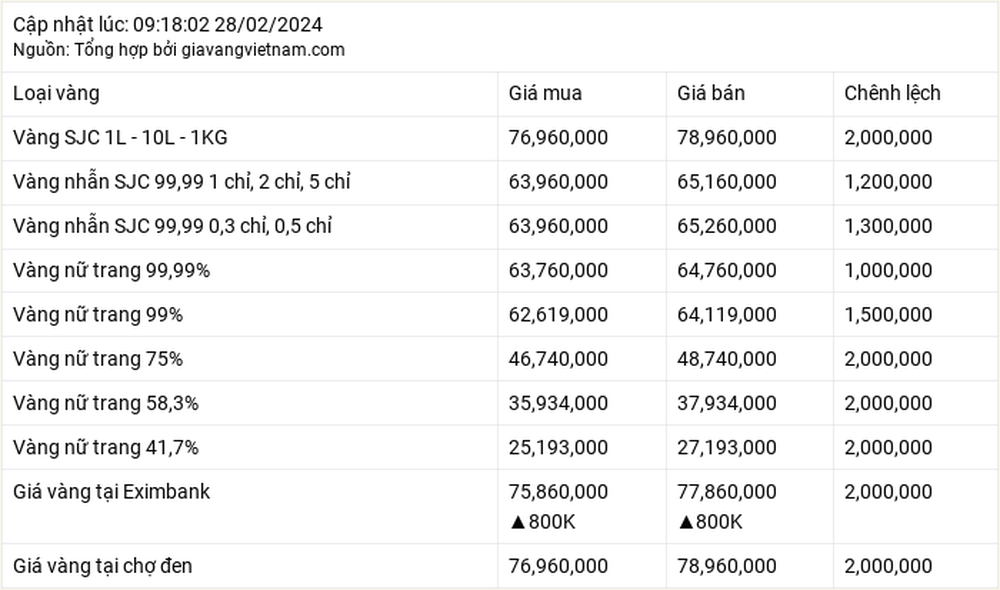Click the Giá vàng tại chợ đen label

[103, 566]
